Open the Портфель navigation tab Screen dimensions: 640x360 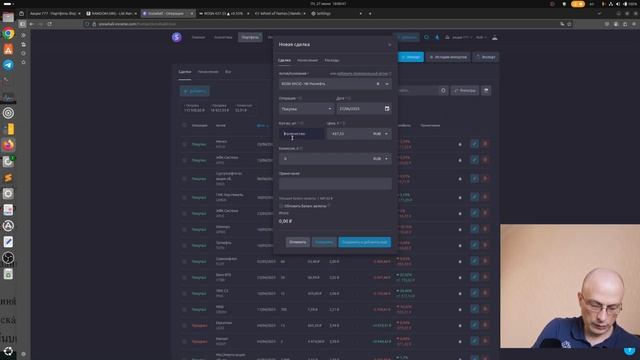pos(250,37)
